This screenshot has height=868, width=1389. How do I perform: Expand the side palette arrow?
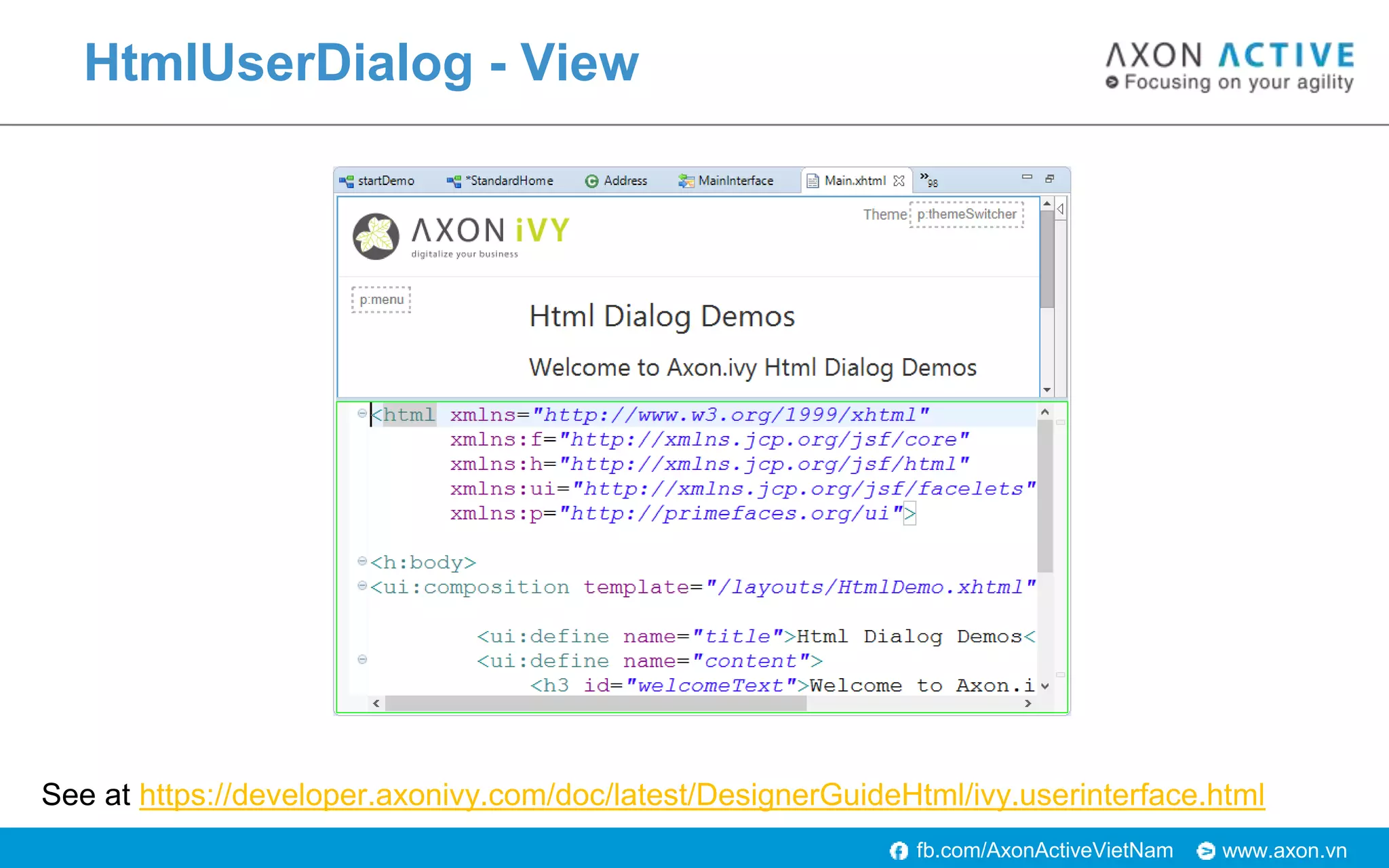(1061, 209)
